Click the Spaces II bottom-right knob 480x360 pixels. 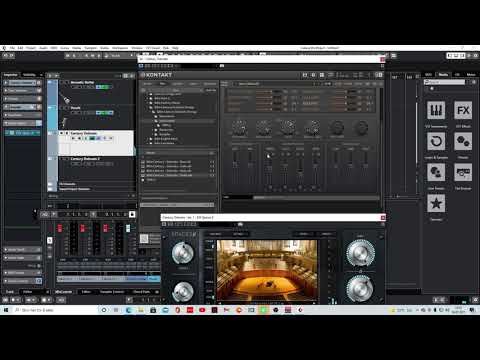[x=360, y=289]
